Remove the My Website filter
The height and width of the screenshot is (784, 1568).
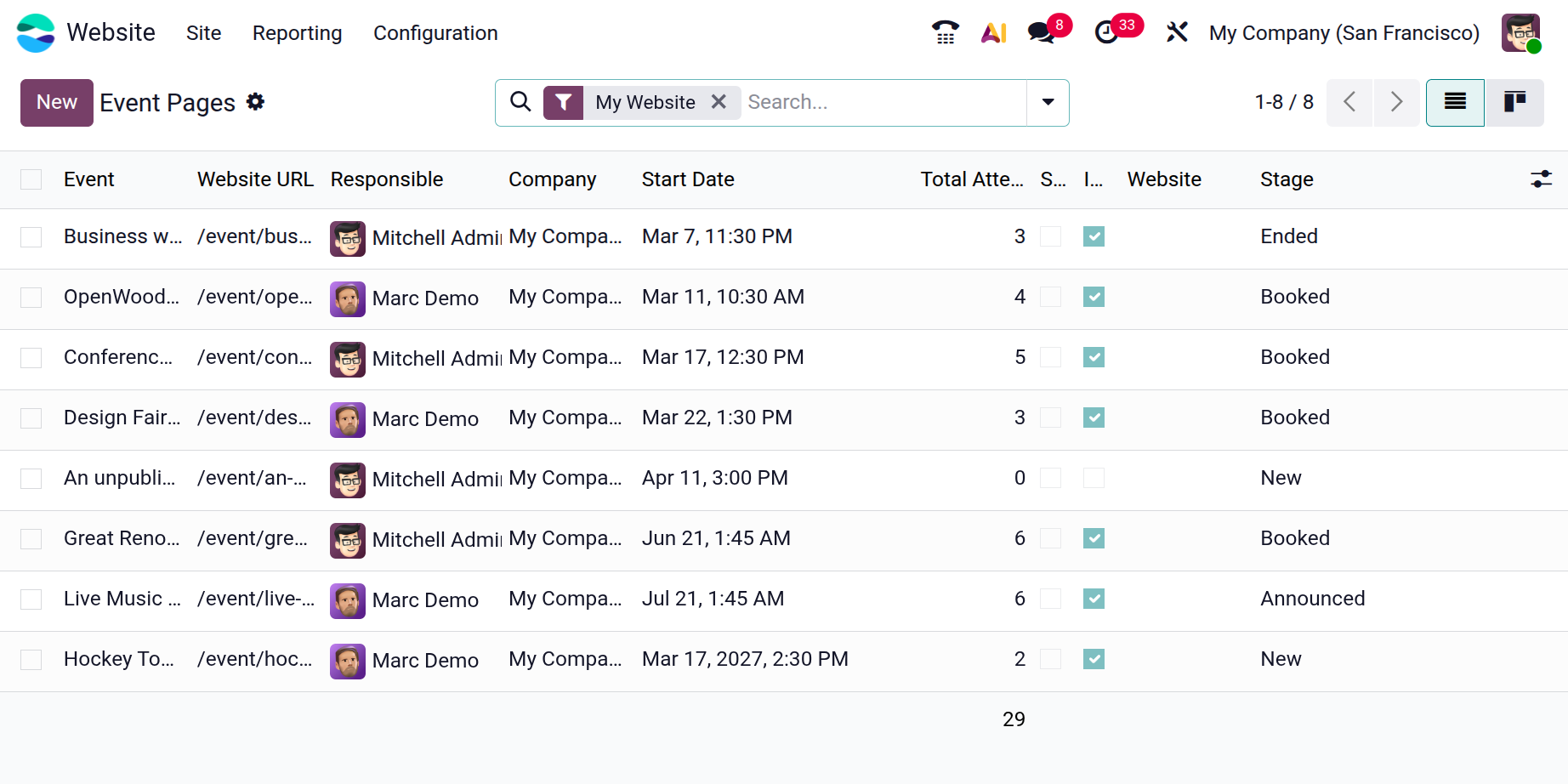tap(719, 102)
